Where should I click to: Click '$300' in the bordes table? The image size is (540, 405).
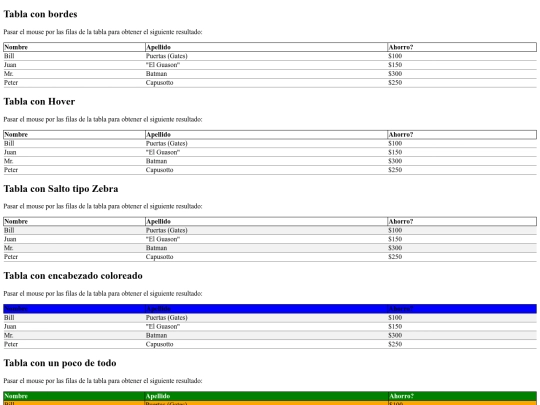pyautogui.click(x=395, y=74)
